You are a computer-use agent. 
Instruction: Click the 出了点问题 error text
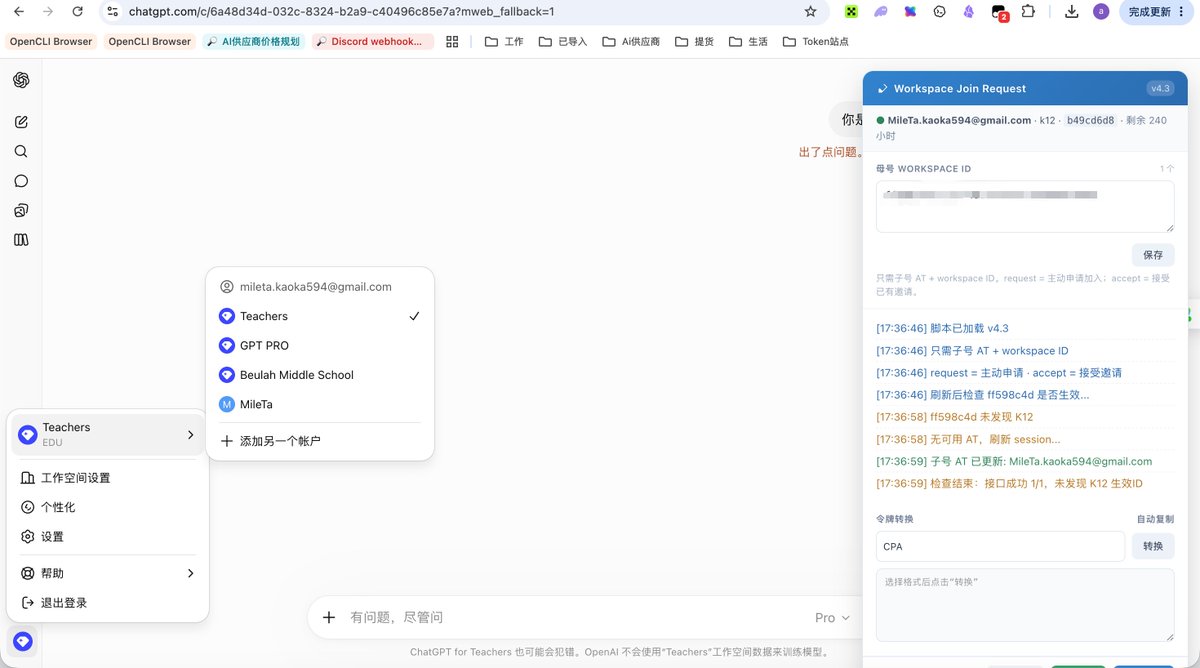[x=830, y=152]
